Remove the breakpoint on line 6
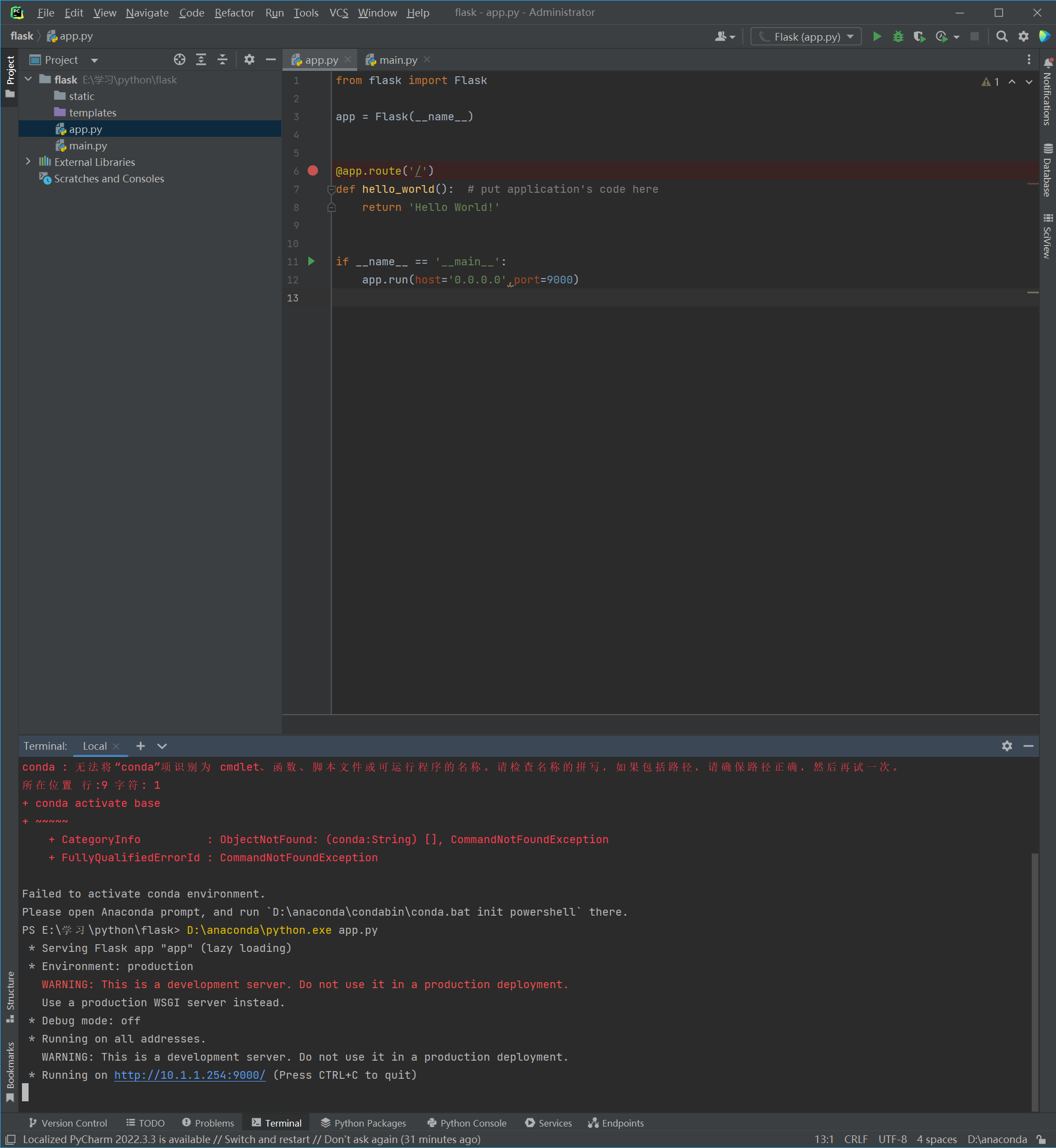 tap(313, 171)
